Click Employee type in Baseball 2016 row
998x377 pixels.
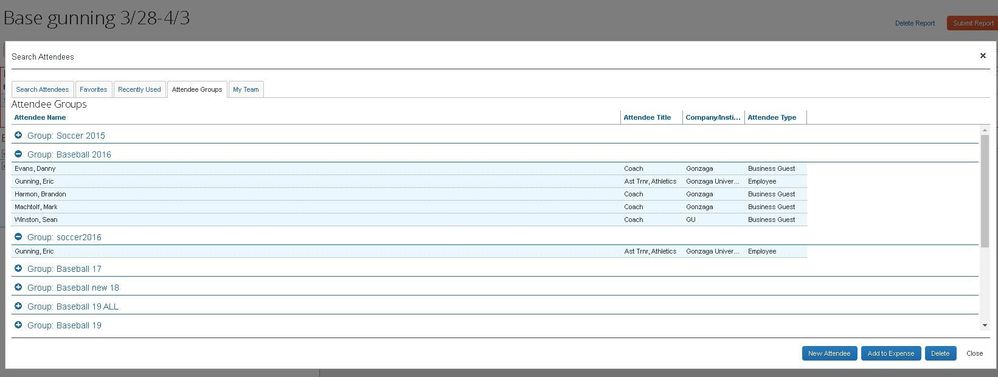(x=762, y=181)
